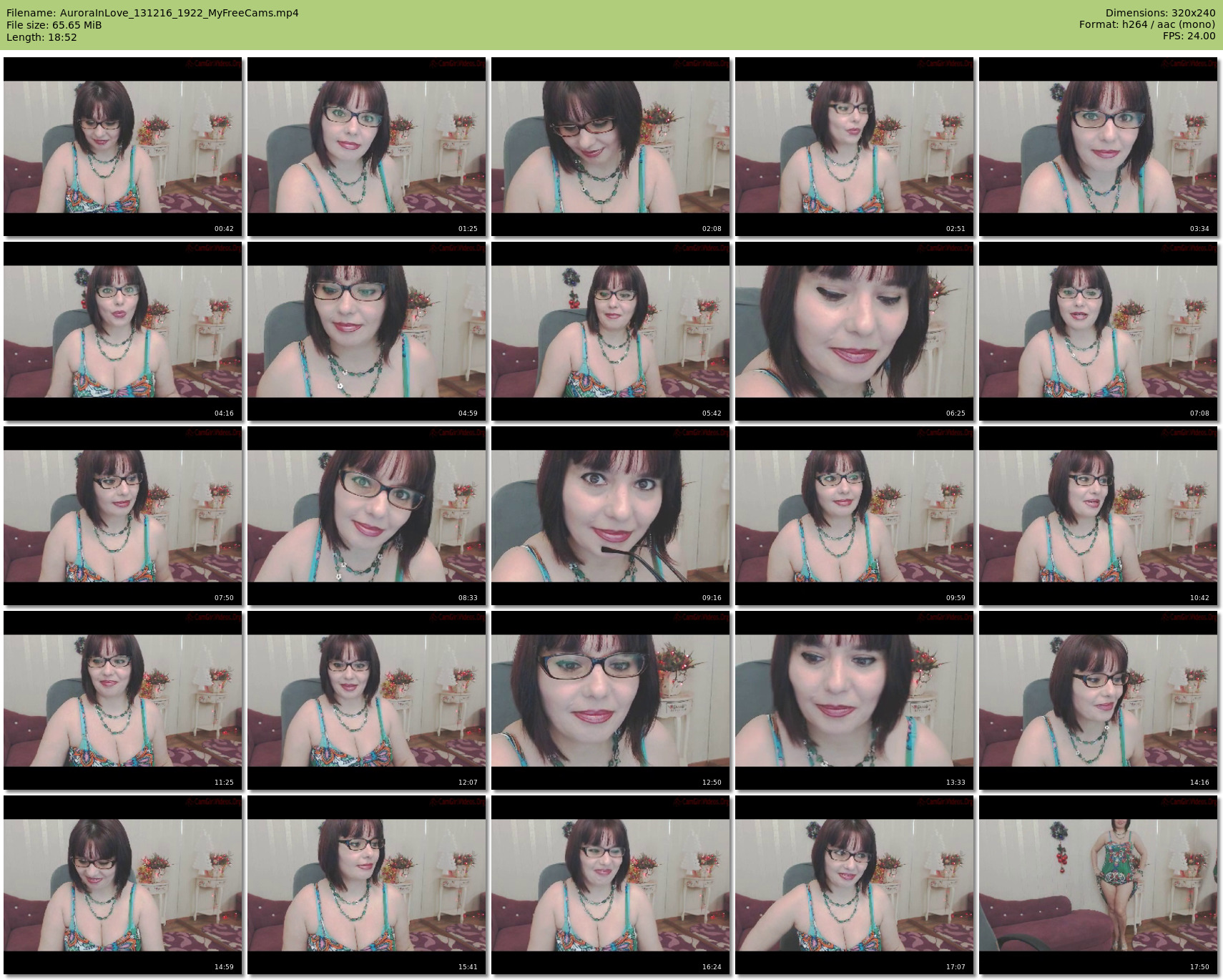Click the Length 18:52 text
The height and width of the screenshot is (980, 1223).
click(41, 37)
